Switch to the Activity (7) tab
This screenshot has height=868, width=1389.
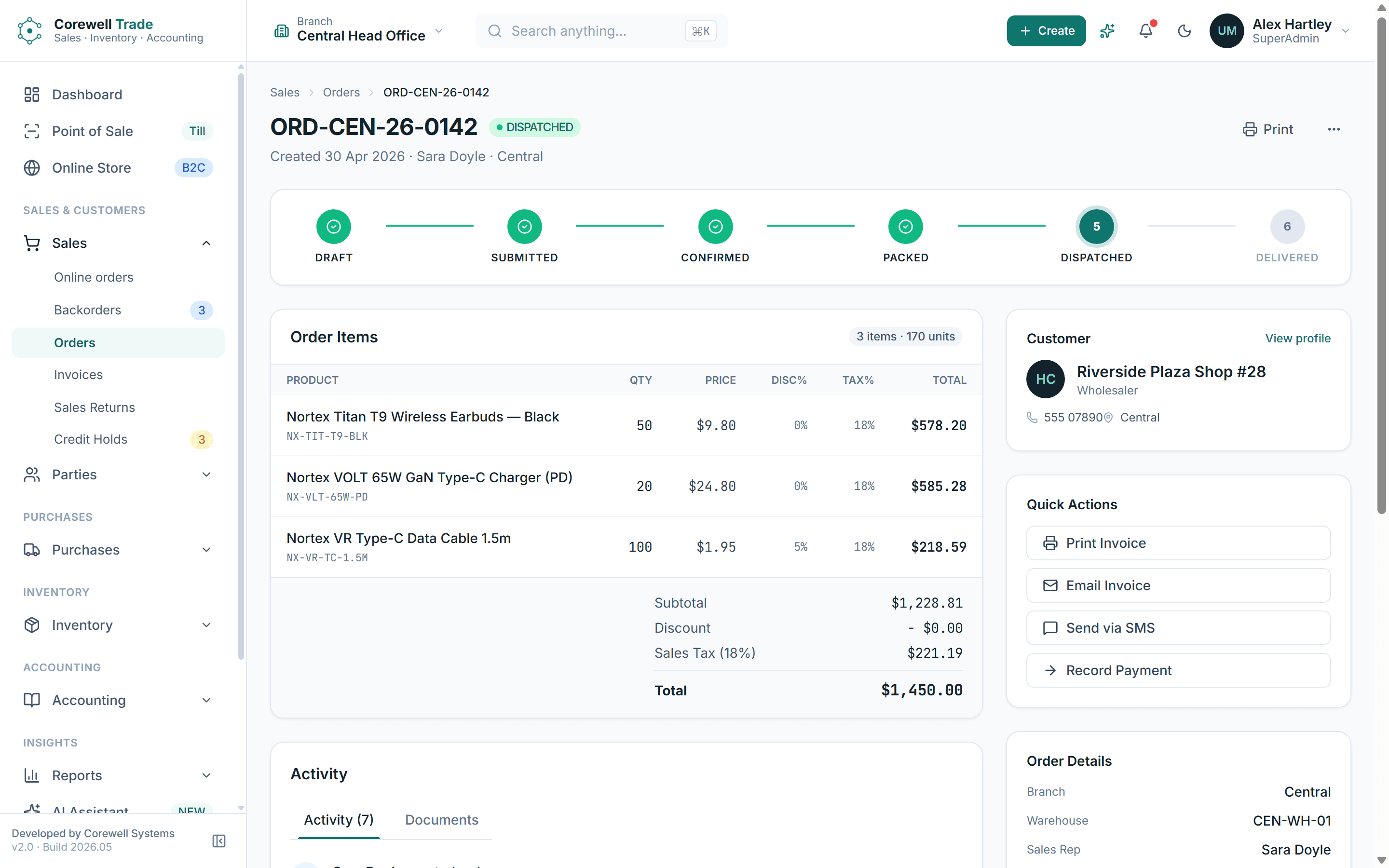[x=339, y=820]
